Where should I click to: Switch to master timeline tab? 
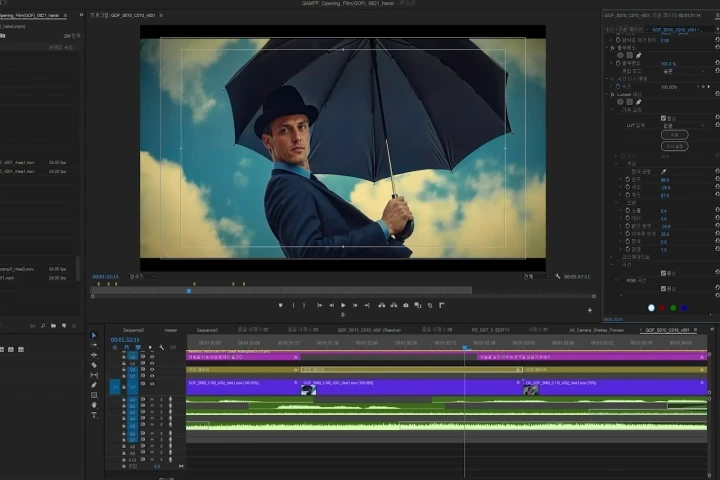[x=171, y=330]
